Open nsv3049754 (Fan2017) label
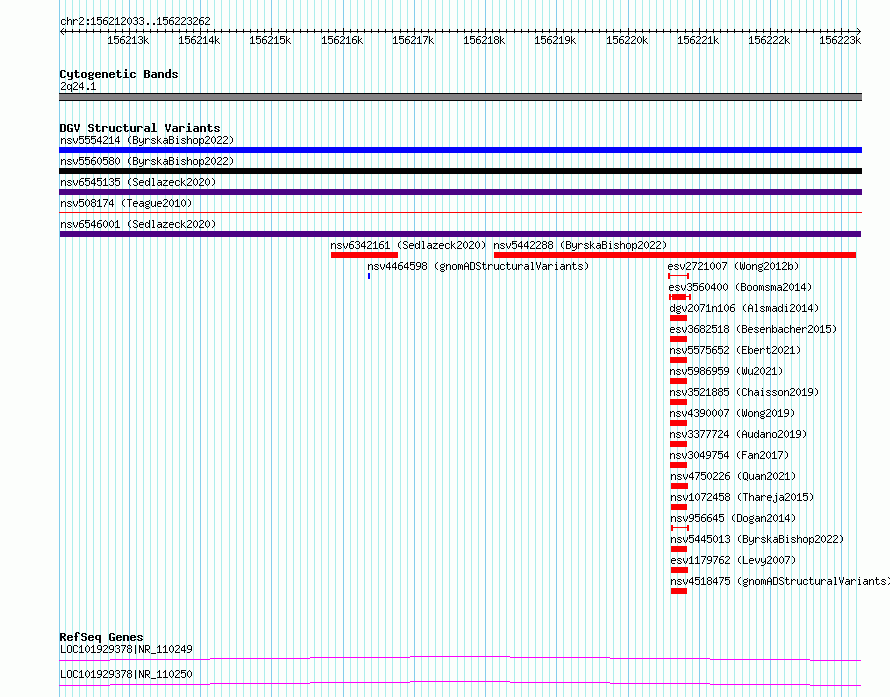Screen dimensions: 890x697 point(729,455)
